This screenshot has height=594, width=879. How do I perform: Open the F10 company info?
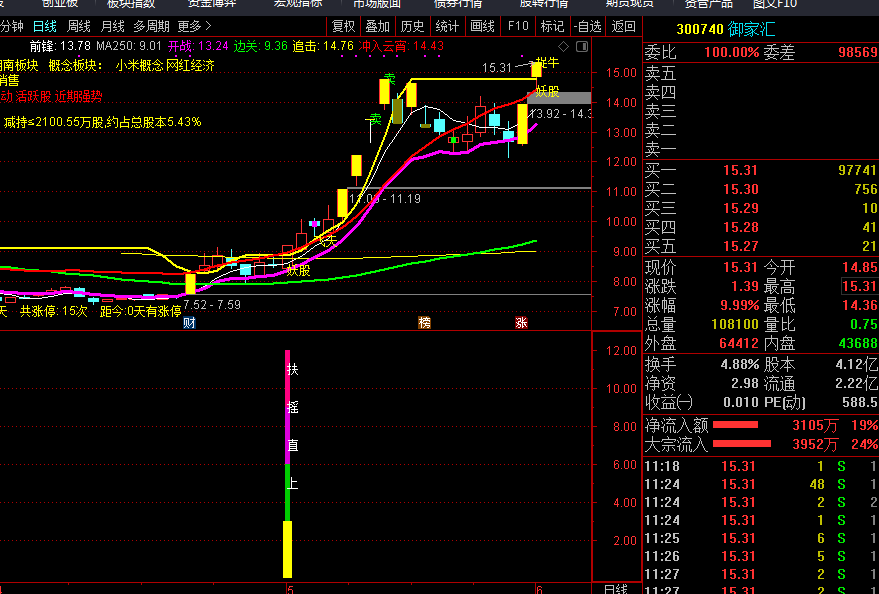(517, 26)
